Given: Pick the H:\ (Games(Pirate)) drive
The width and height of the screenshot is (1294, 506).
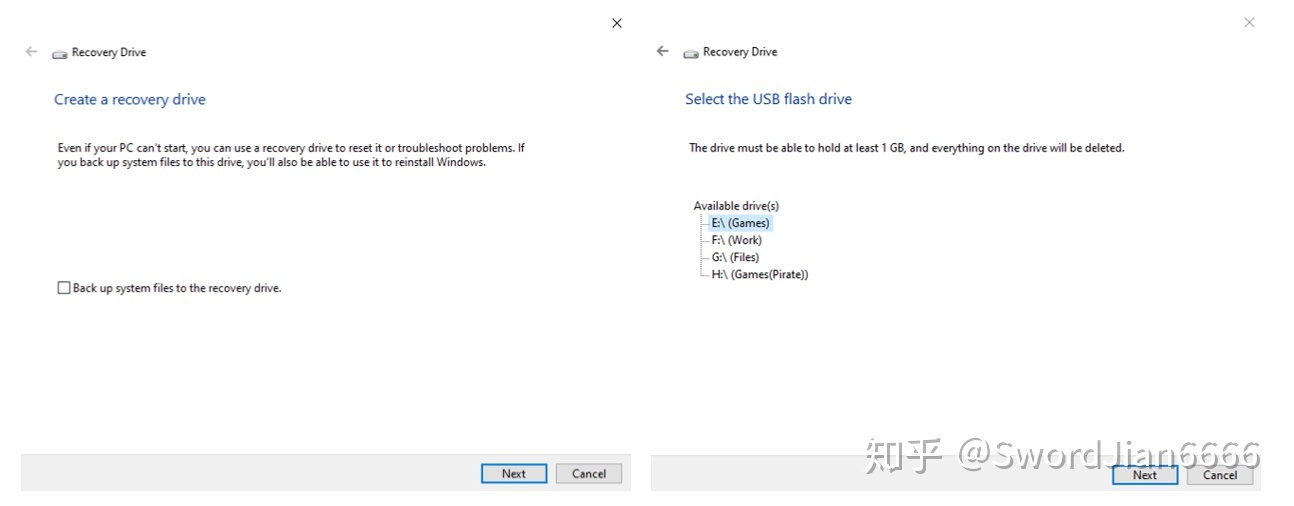Looking at the screenshot, I should click(759, 274).
